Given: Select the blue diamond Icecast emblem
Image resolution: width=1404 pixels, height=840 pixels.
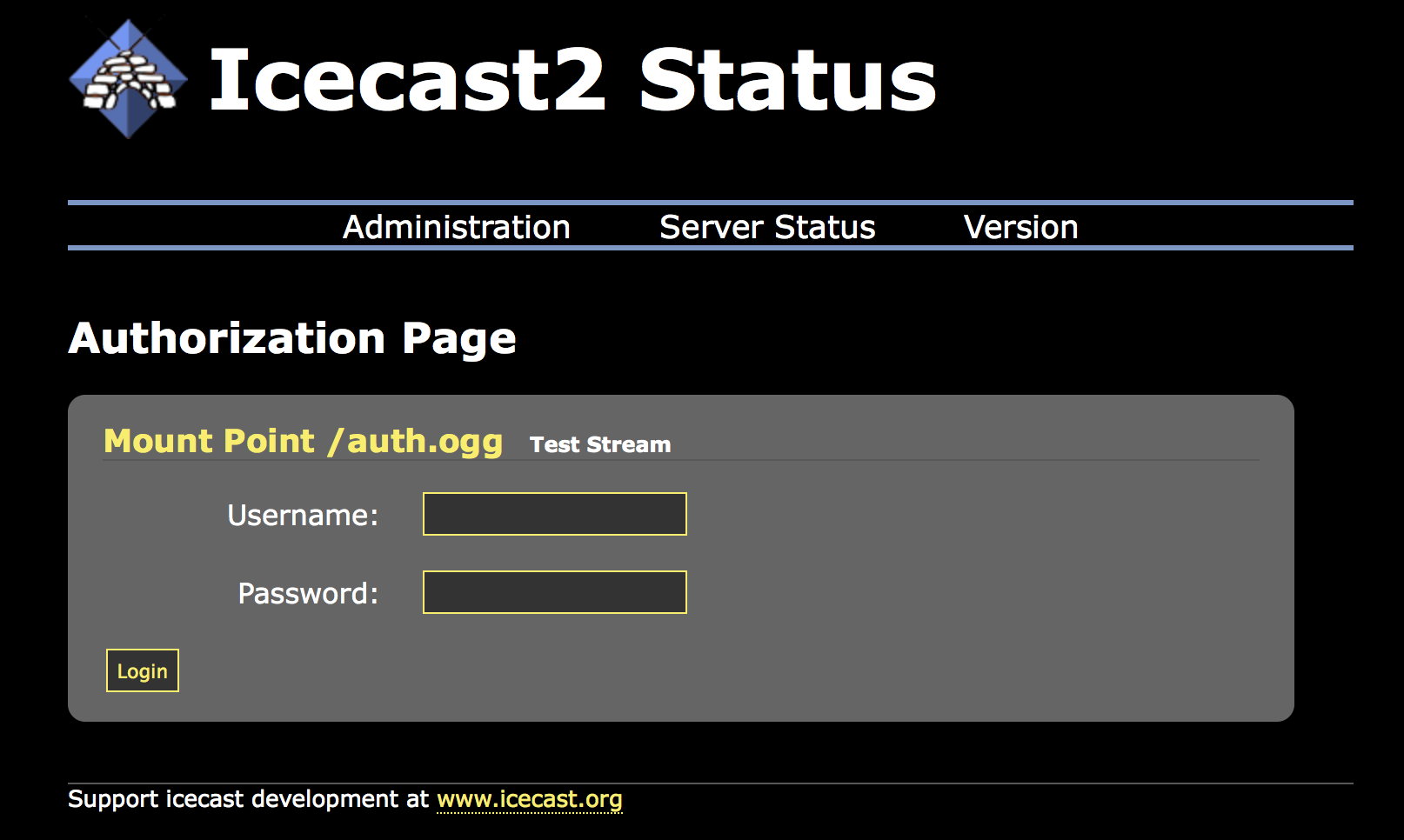Looking at the screenshot, I should point(128,77).
